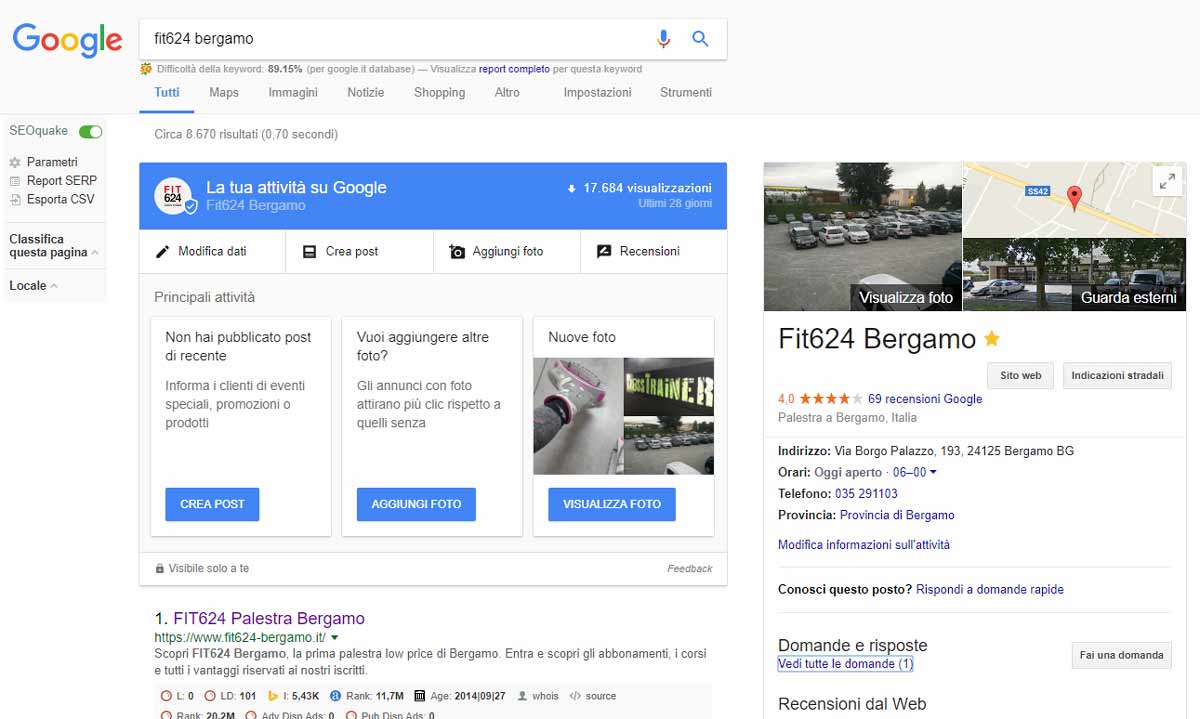Screen dimensions: 1200x719
Task: Toggle the SEOquake switch off
Action: click(91, 131)
